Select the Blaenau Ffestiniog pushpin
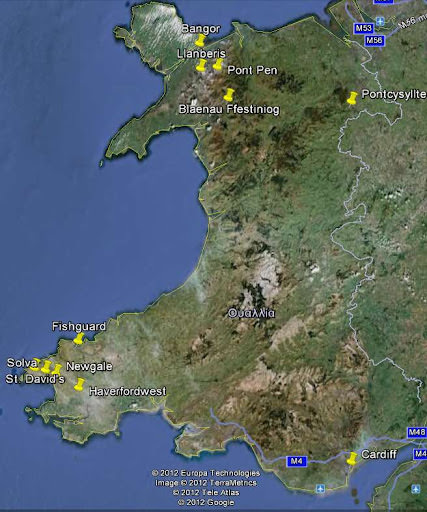The width and height of the screenshot is (427, 512). pyautogui.click(x=229, y=95)
